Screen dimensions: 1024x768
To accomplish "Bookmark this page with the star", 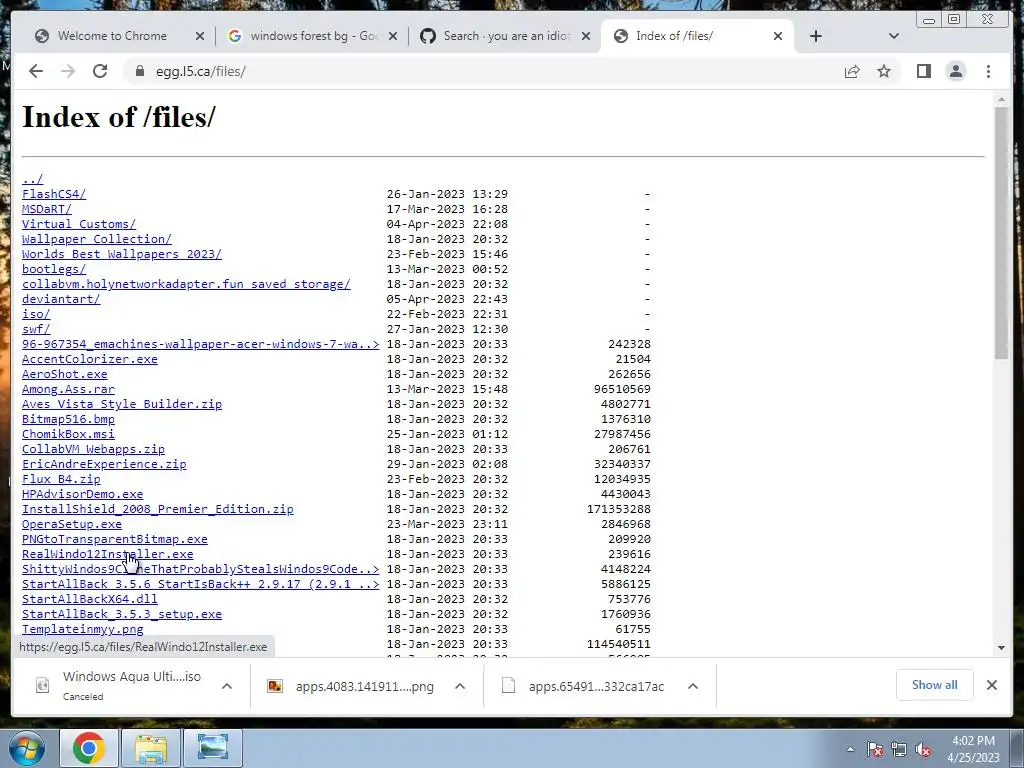I will click(884, 71).
